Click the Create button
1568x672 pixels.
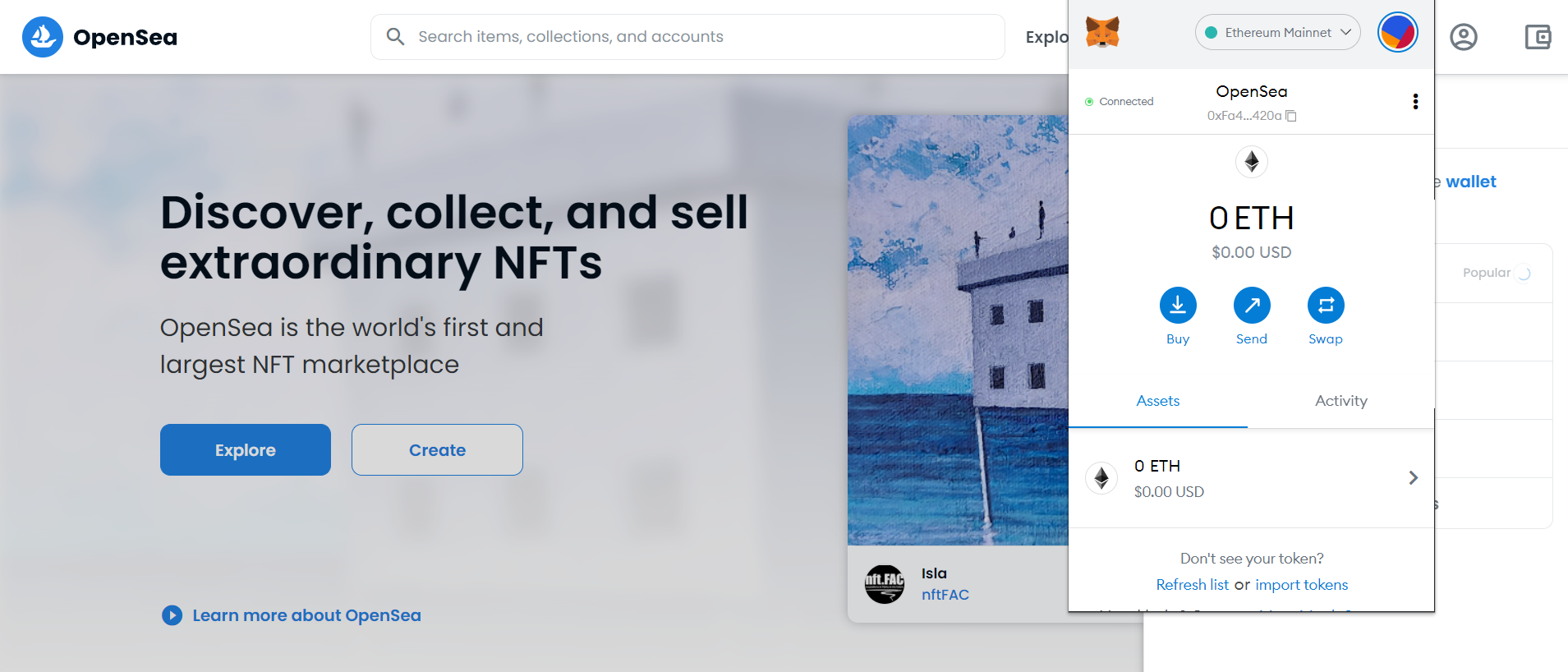(x=437, y=450)
